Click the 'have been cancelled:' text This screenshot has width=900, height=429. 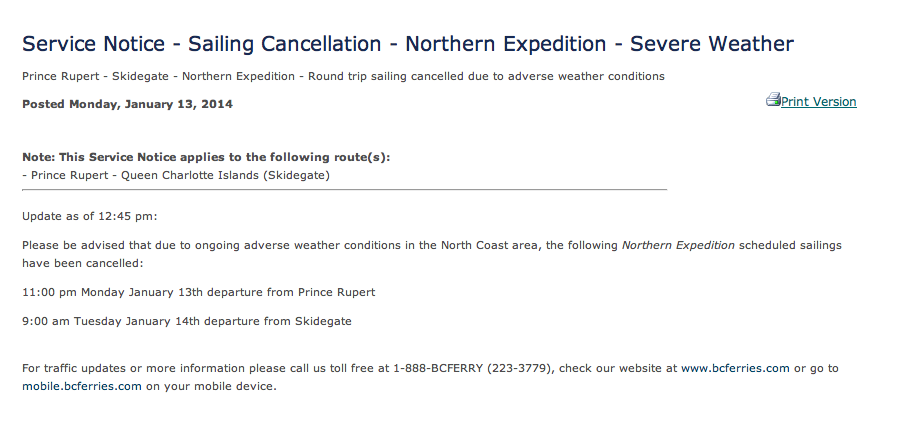click(83, 263)
